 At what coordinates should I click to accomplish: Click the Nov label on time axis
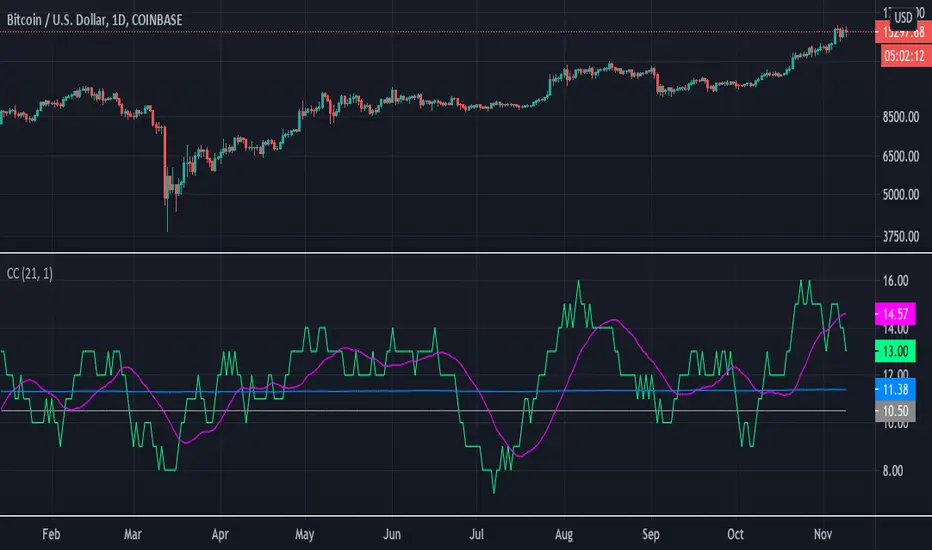[823, 534]
